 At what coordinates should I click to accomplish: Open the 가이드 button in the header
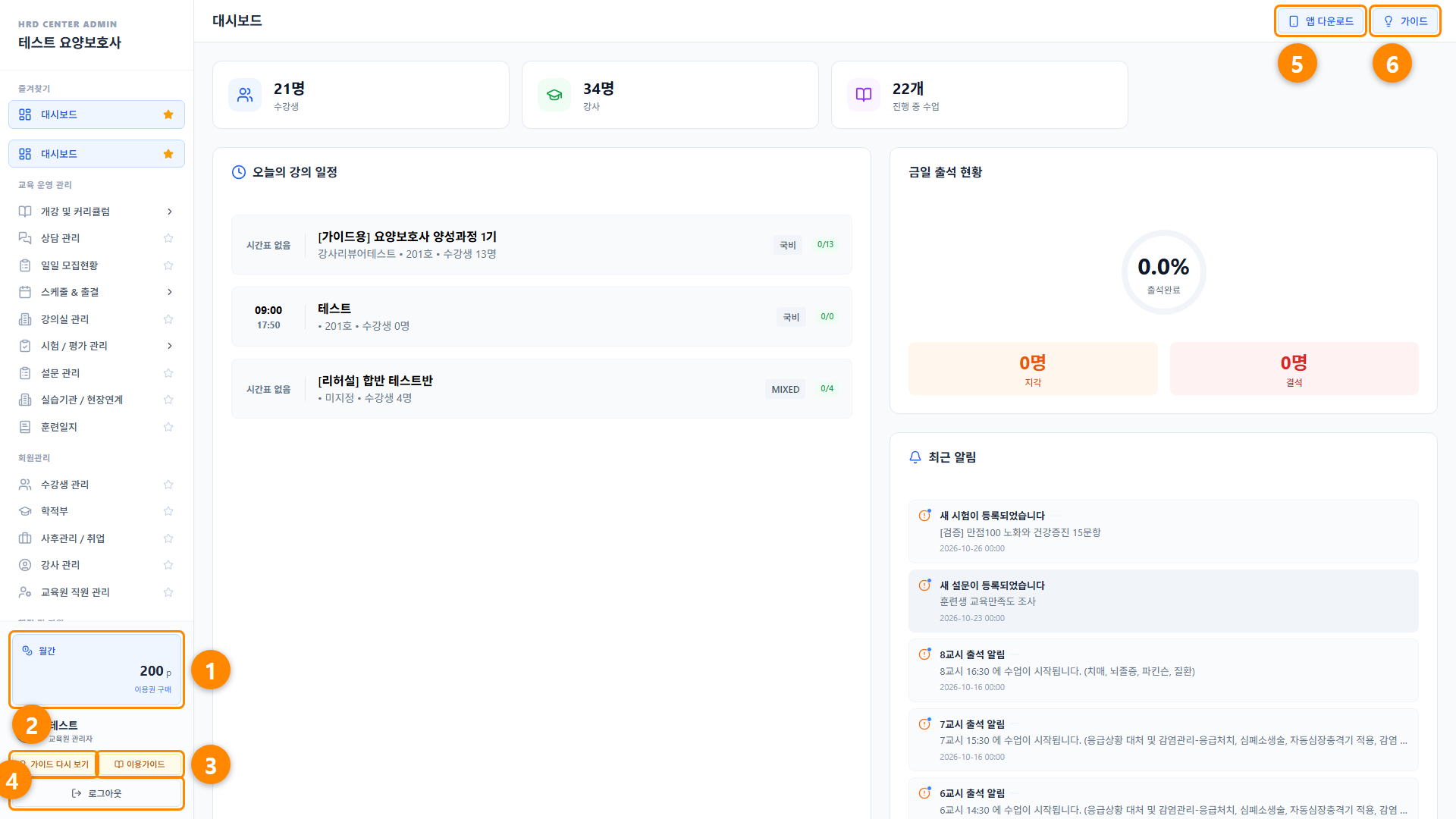1405,21
